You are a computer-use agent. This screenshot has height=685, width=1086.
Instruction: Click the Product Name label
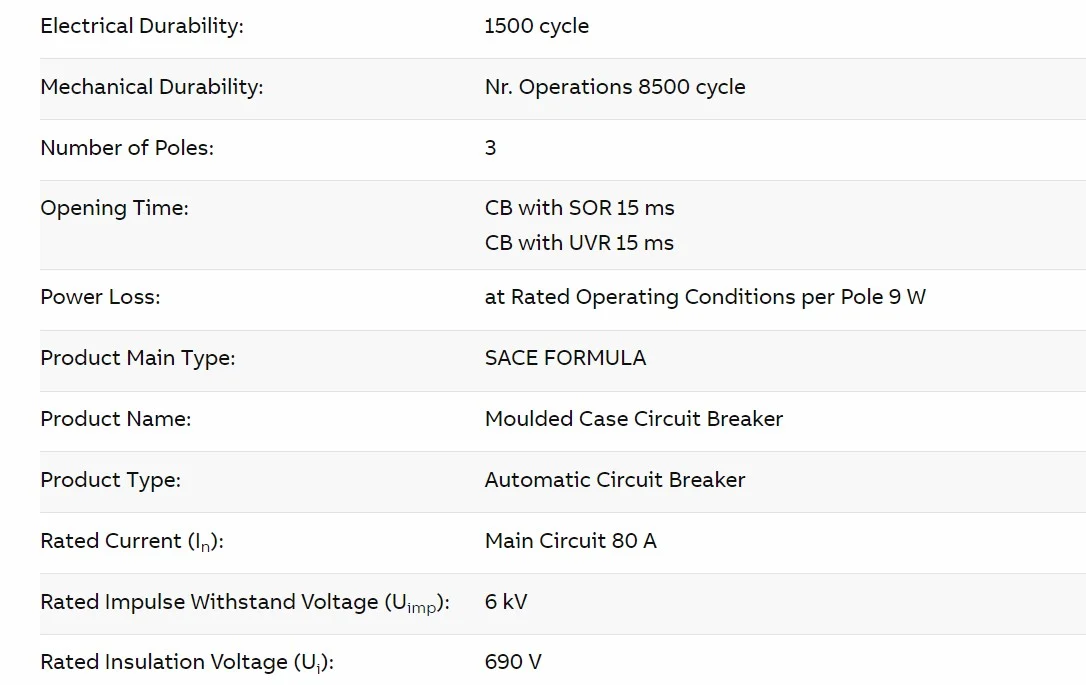(x=115, y=420)
